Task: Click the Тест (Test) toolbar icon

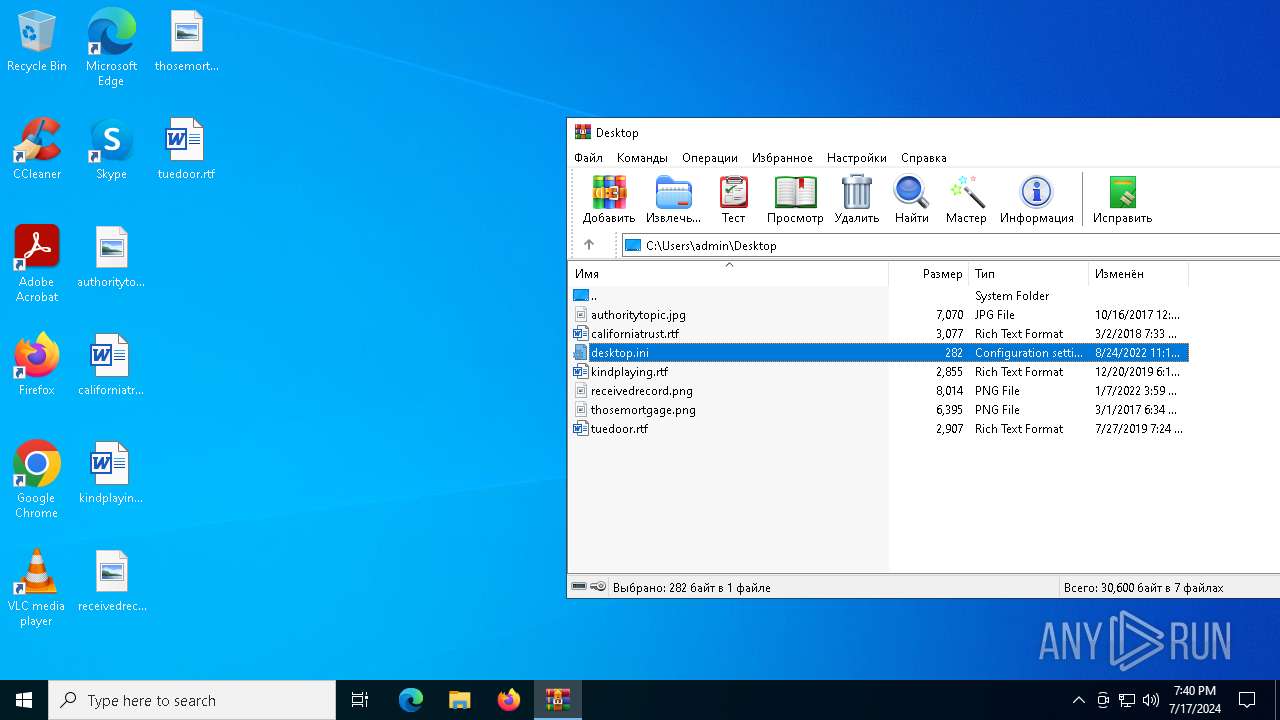Action: point(733,199)
